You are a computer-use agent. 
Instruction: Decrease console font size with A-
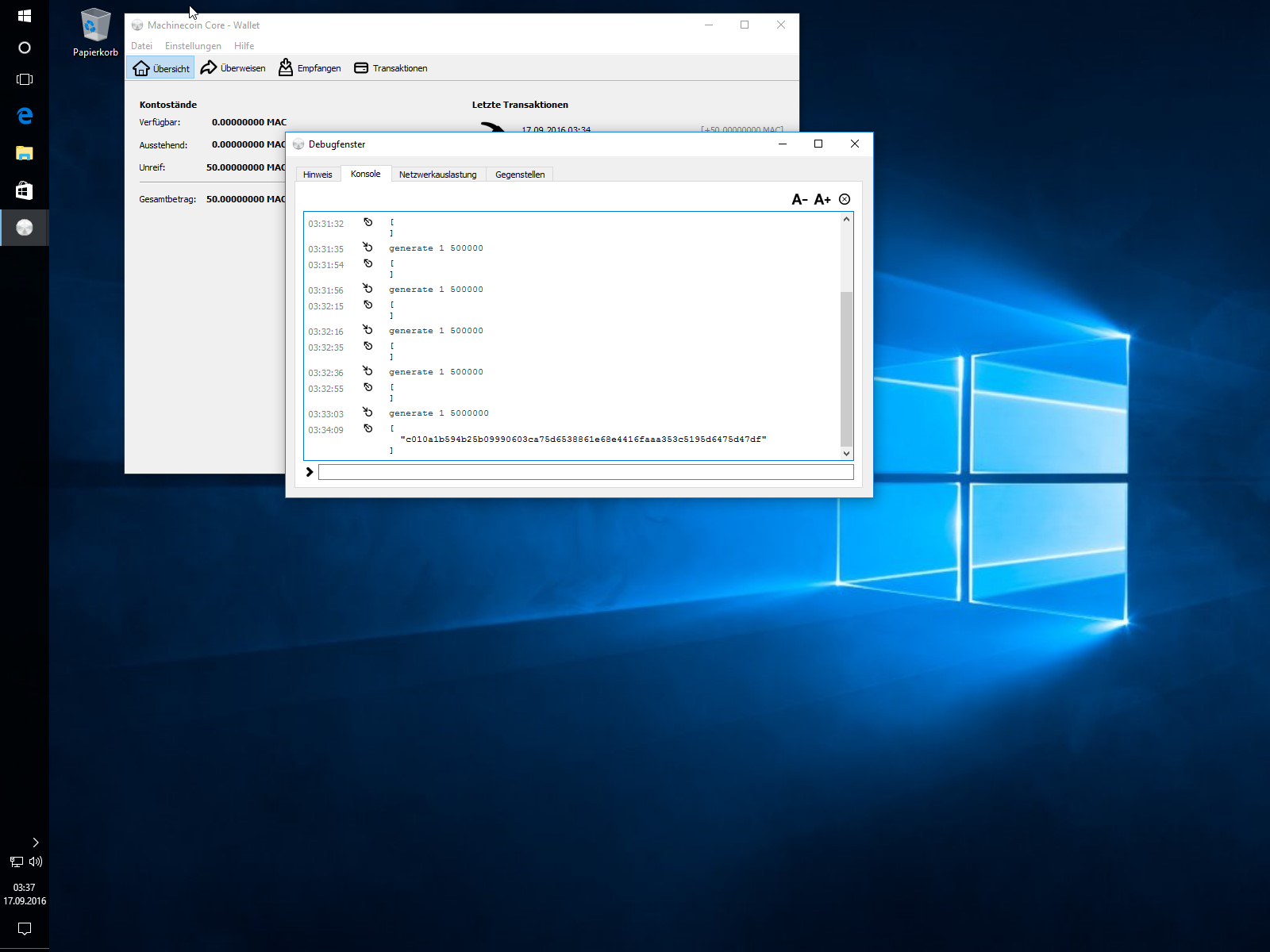pyautogui.click(x=799, y=200)
